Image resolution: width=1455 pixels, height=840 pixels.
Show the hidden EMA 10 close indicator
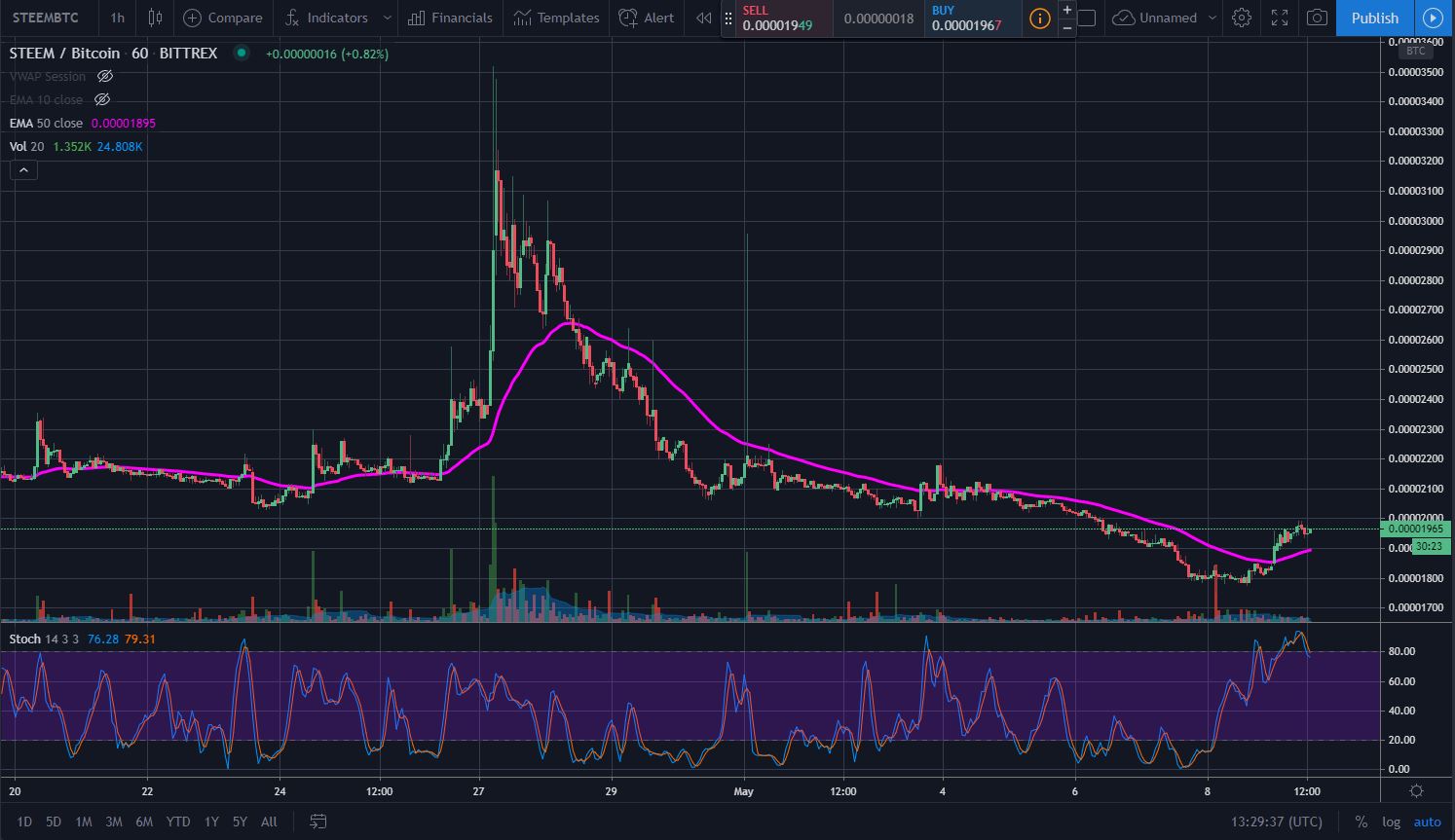tap(102, 99)
